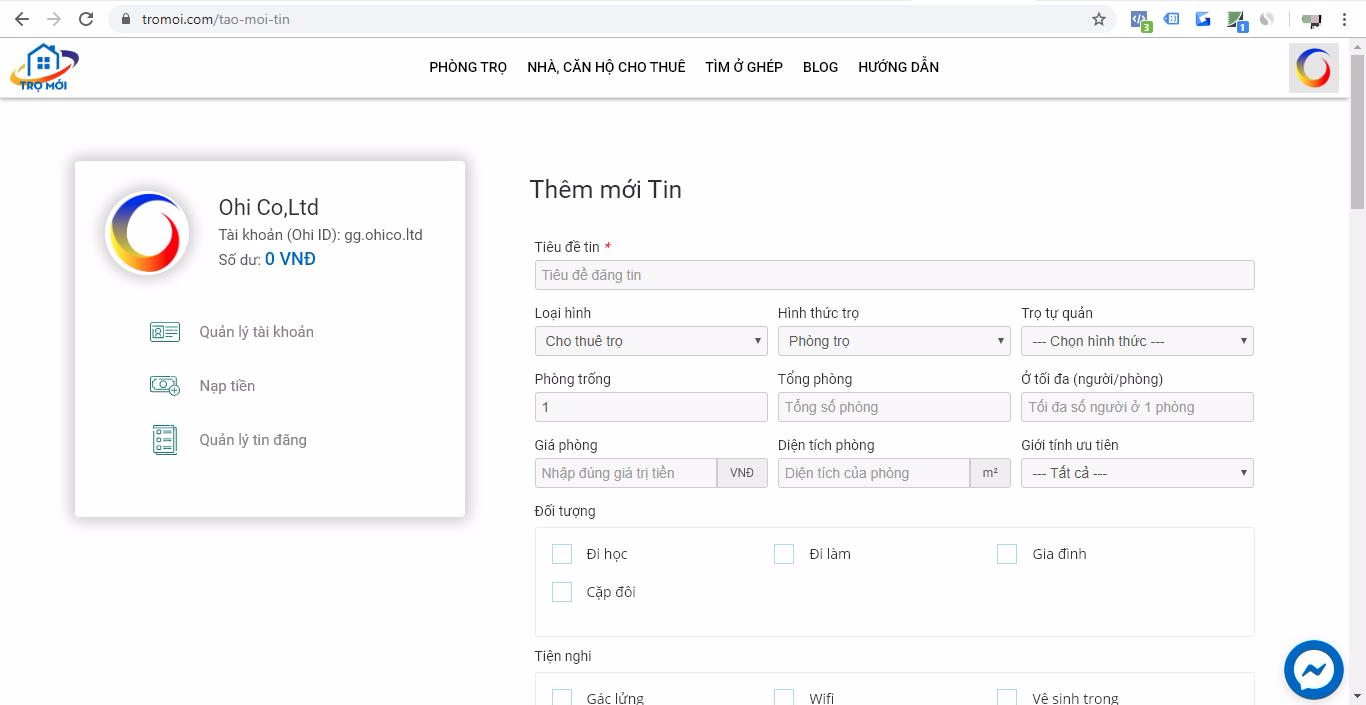Click first code extension icon in toolbar
Screen dimensions: 1366x705
coord(1140,20)
